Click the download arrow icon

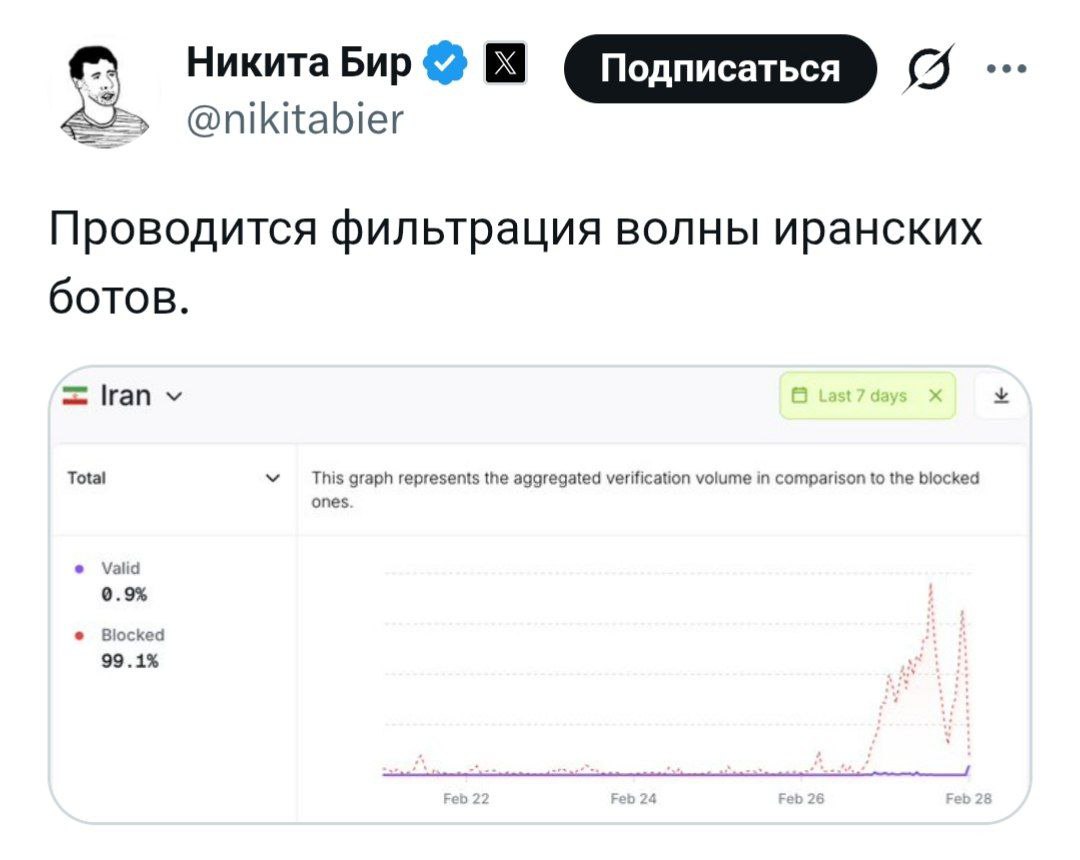pos(1000,396)
